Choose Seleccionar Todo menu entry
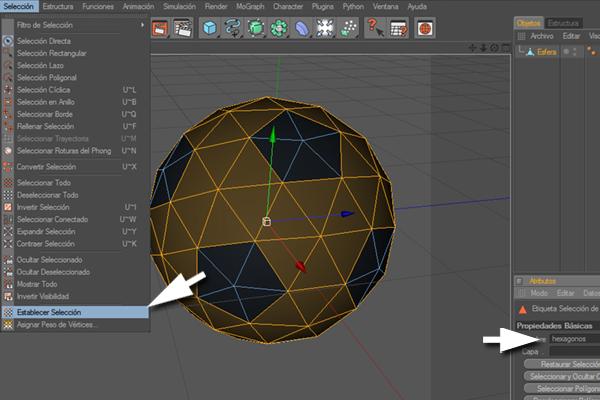This screenshot has height=400, width=600. (75, 183)
